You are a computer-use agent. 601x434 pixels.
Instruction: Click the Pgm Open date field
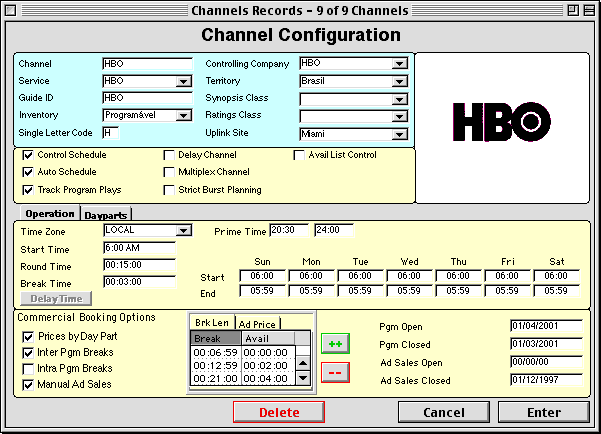coord(547,326)
